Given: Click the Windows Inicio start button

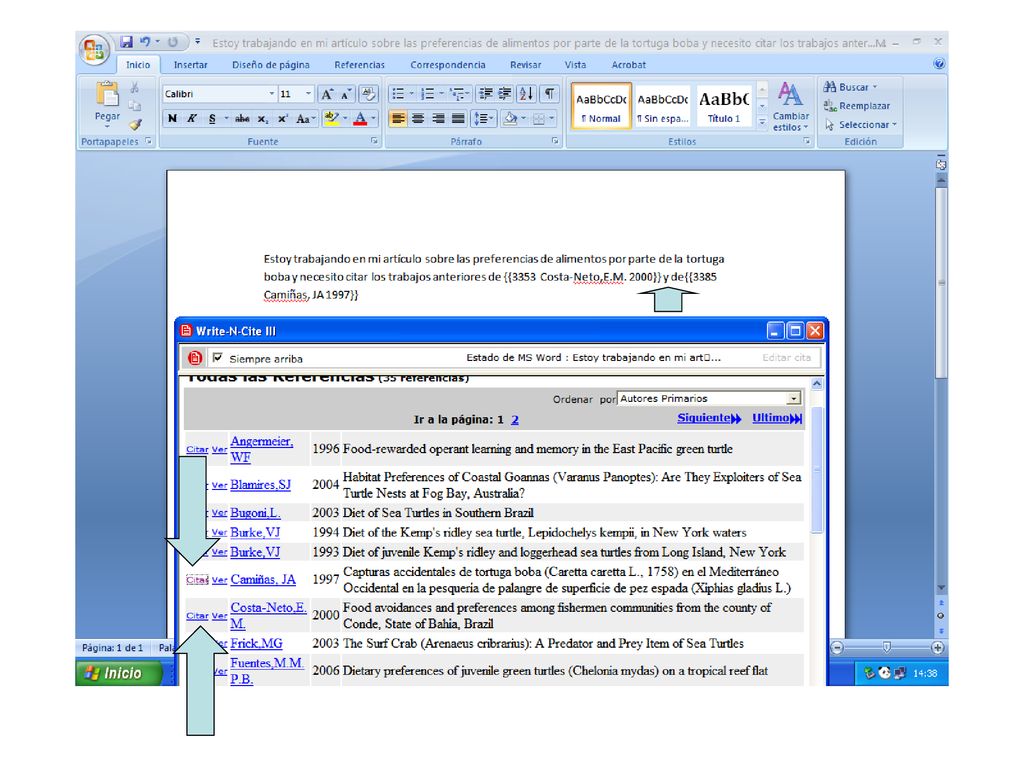Looking at the screenshot, I should (x=118, y=673).
